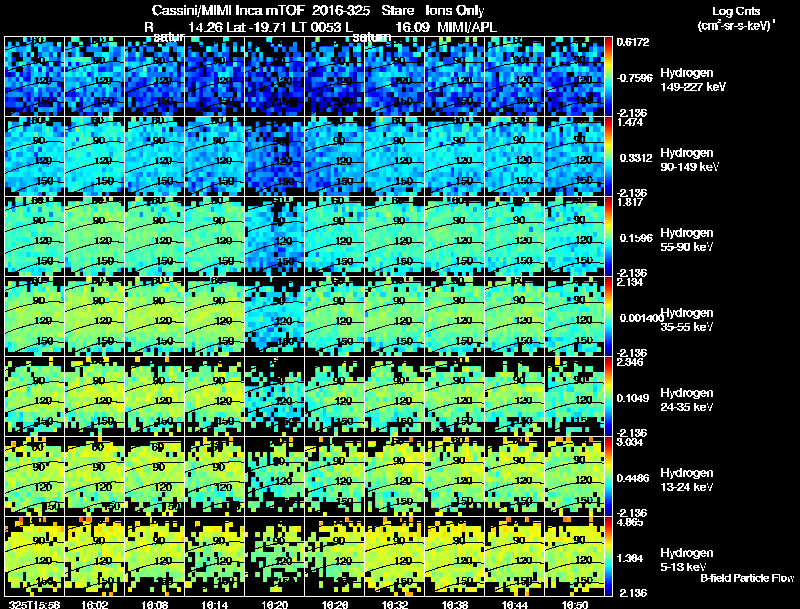
Task: Select the 16:38 image in Hydrogen 149-227 keV row
Action: (x=455, y=76)
